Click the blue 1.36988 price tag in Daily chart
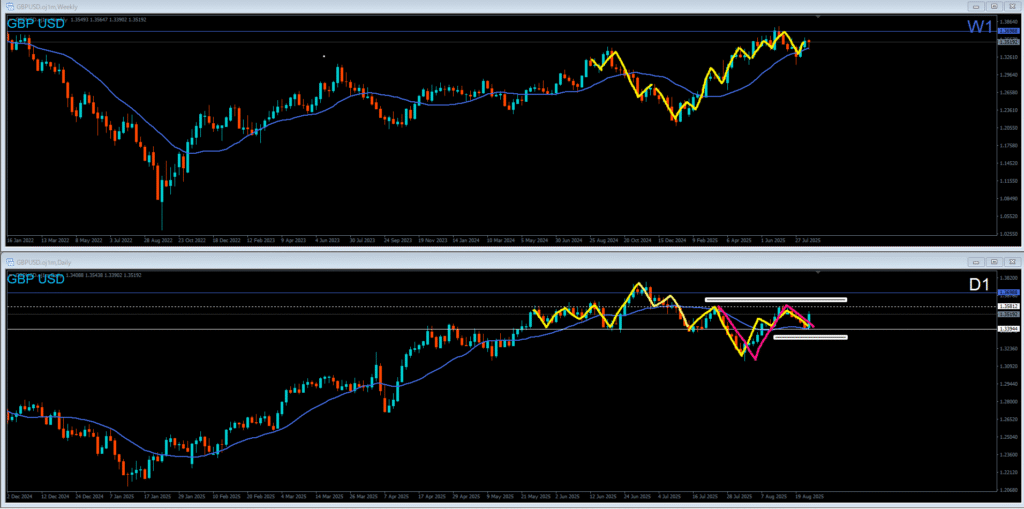This screenshot has height=509, width=1024. click(1007, 293)
